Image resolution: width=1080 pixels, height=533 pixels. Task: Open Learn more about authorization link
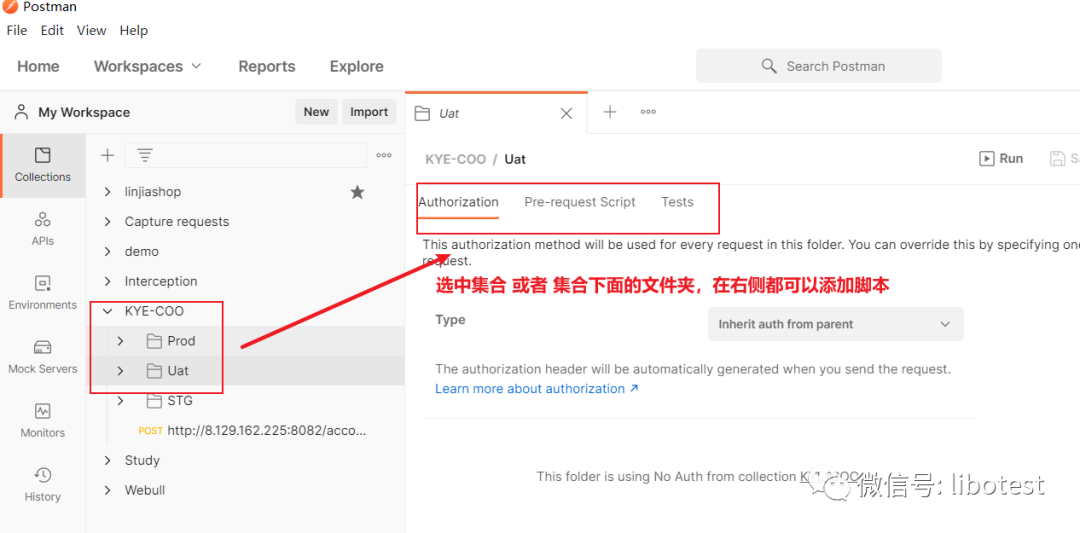(x=537, y=389)
